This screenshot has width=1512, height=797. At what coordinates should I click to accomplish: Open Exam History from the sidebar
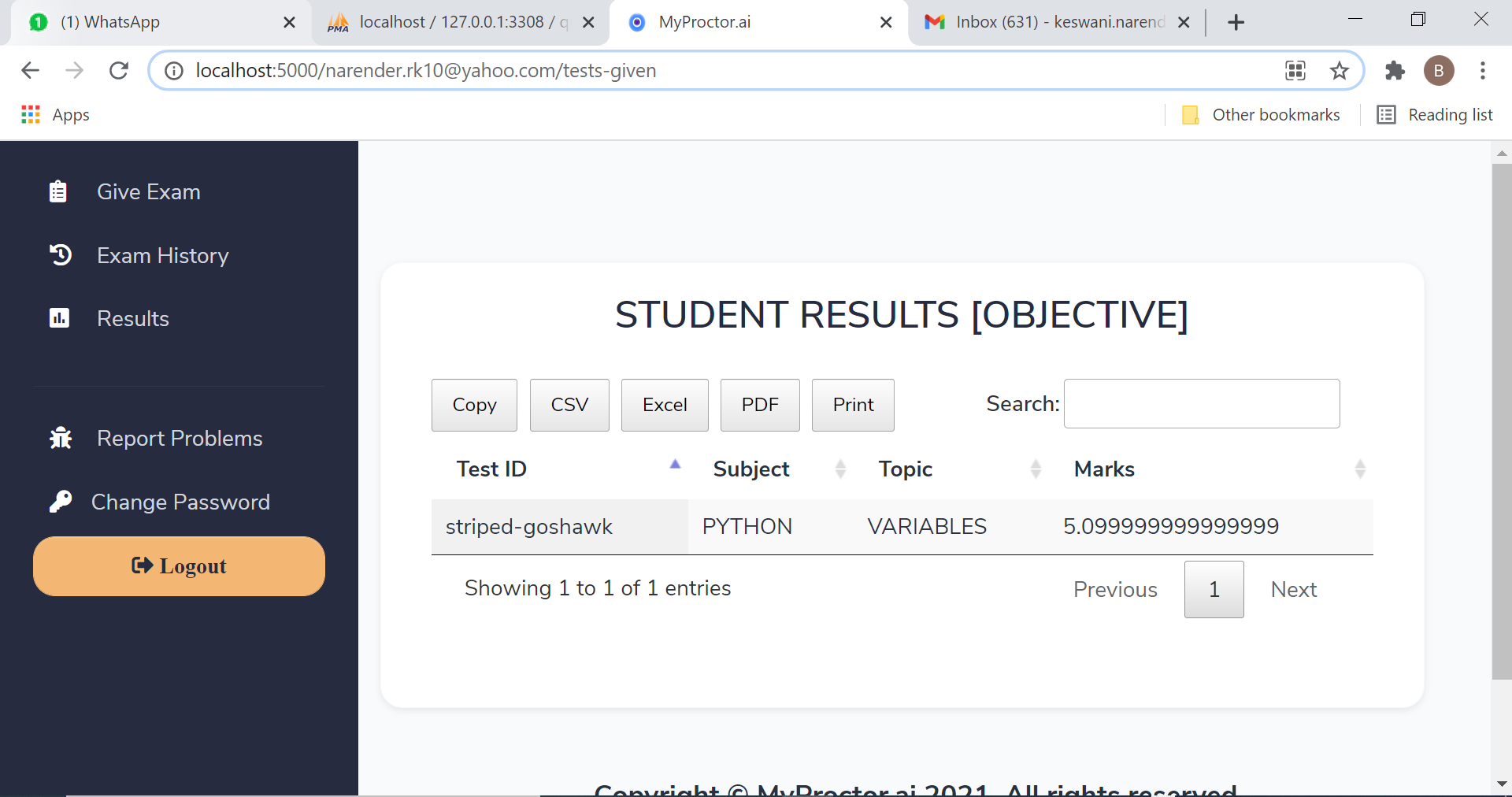click(163, 255)
